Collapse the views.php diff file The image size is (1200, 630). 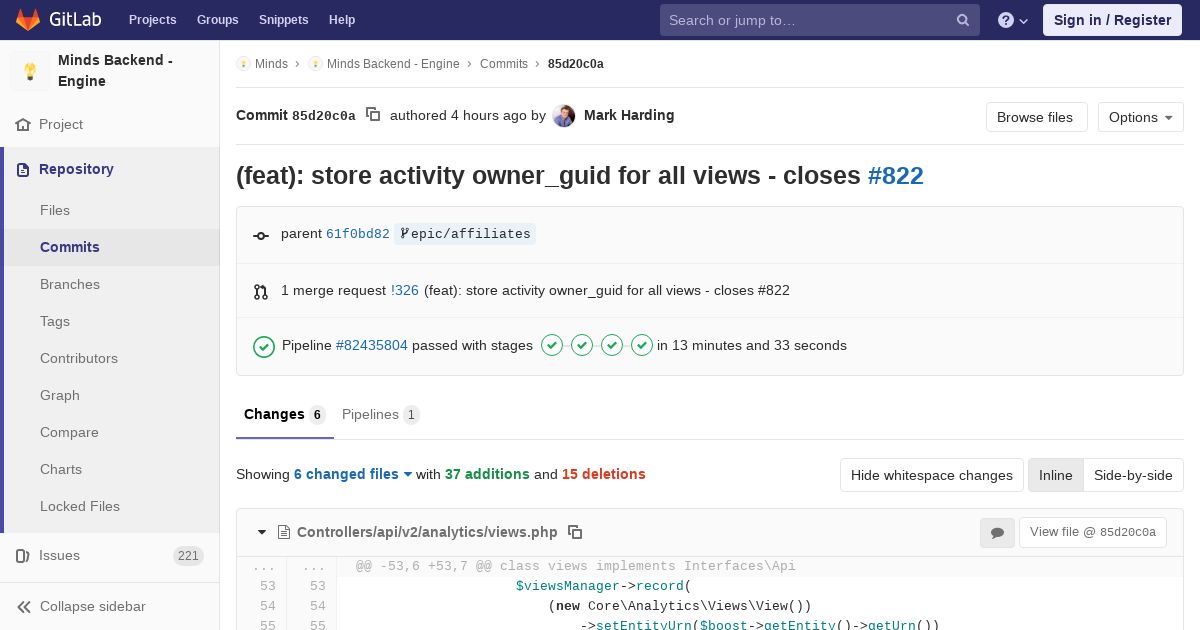pos(262,532)
